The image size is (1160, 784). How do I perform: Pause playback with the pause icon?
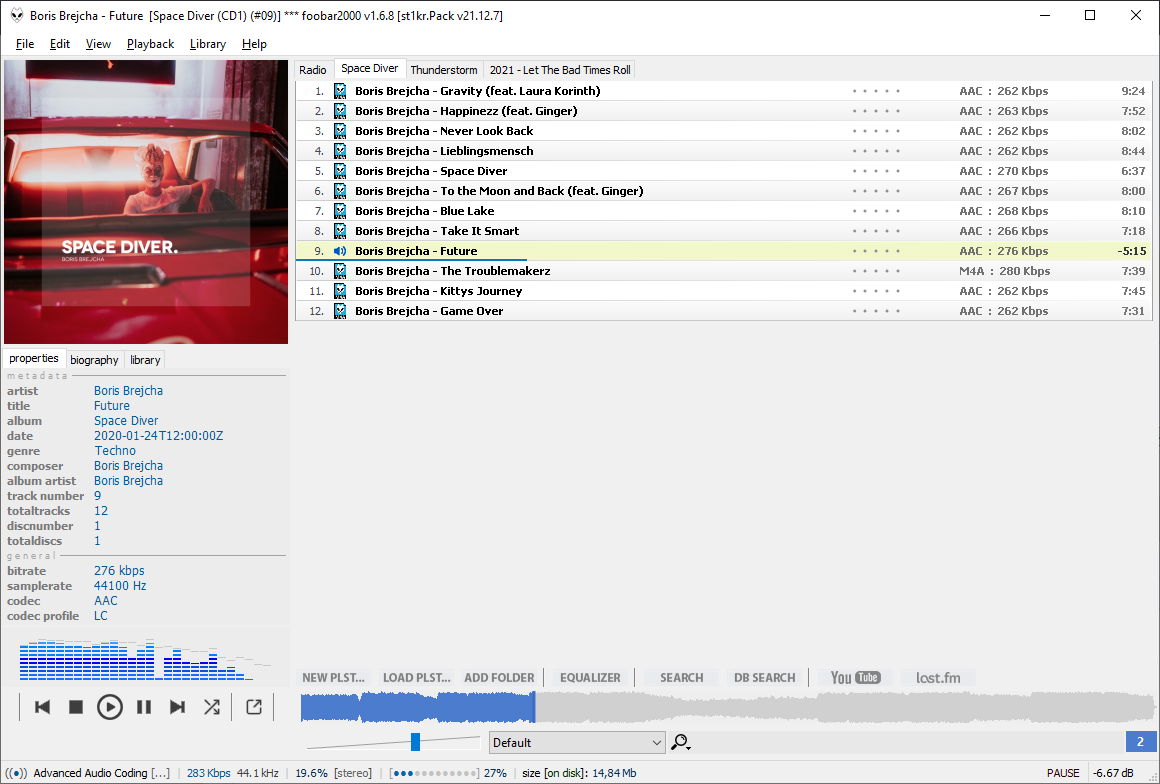pos(144,707)
